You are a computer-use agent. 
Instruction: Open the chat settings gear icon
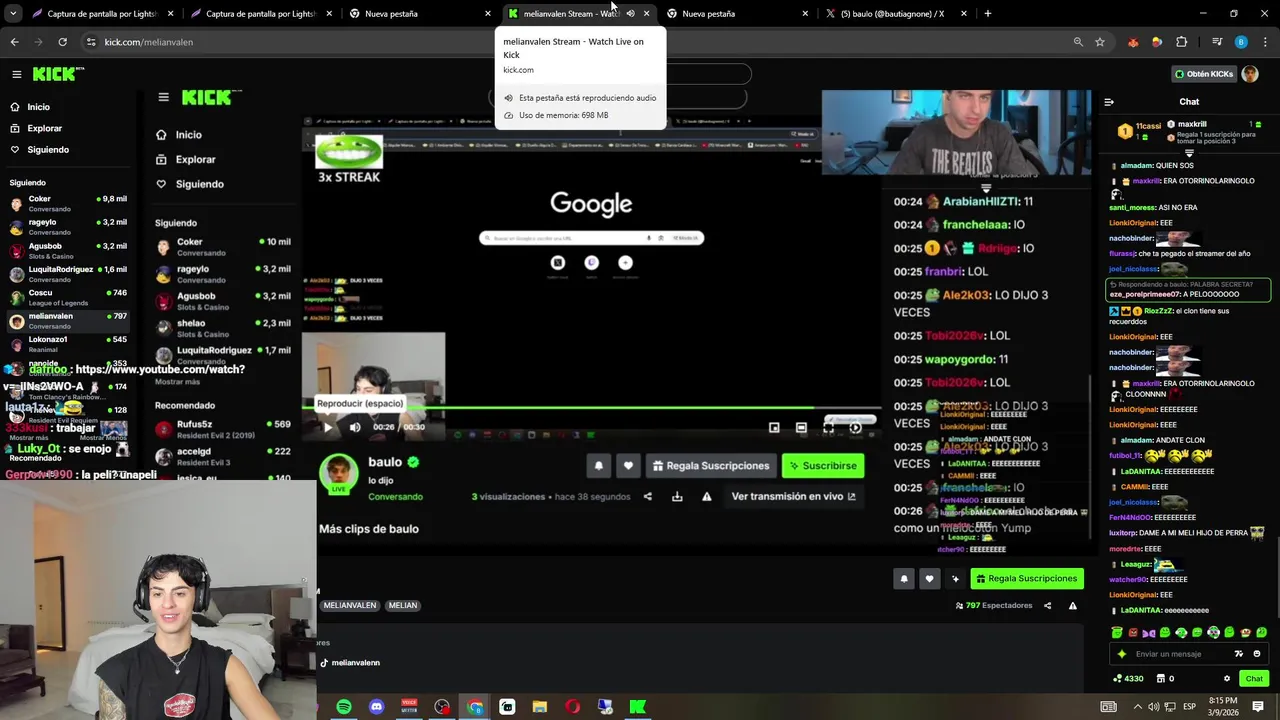tap(1227, 678)
